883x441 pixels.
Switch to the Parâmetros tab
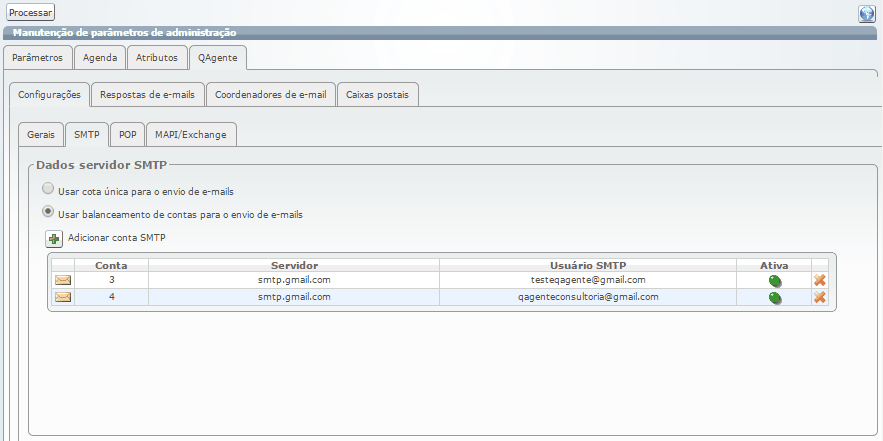click(x=37, y=57)
